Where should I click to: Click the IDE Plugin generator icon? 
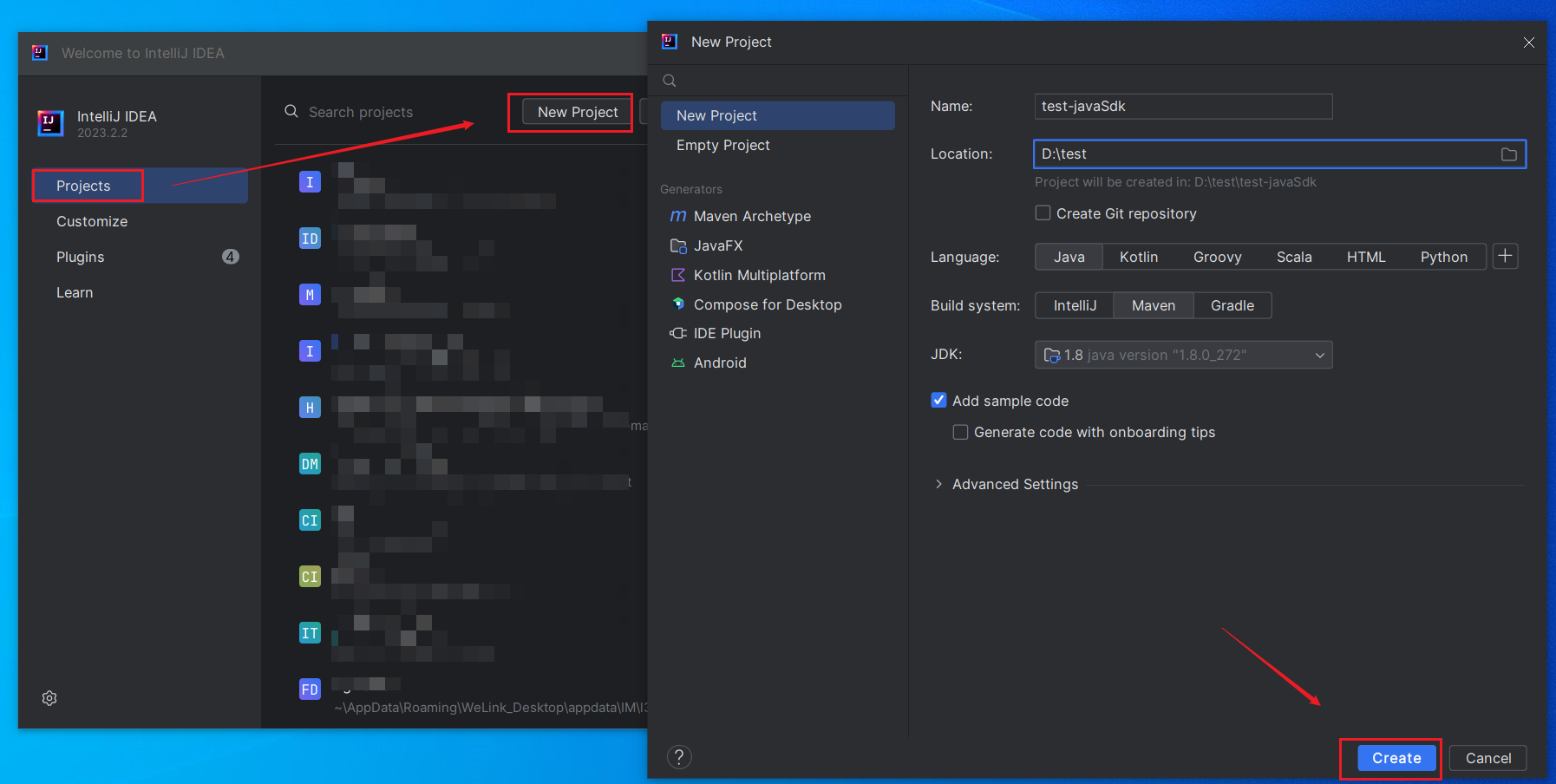coord(678,333)
